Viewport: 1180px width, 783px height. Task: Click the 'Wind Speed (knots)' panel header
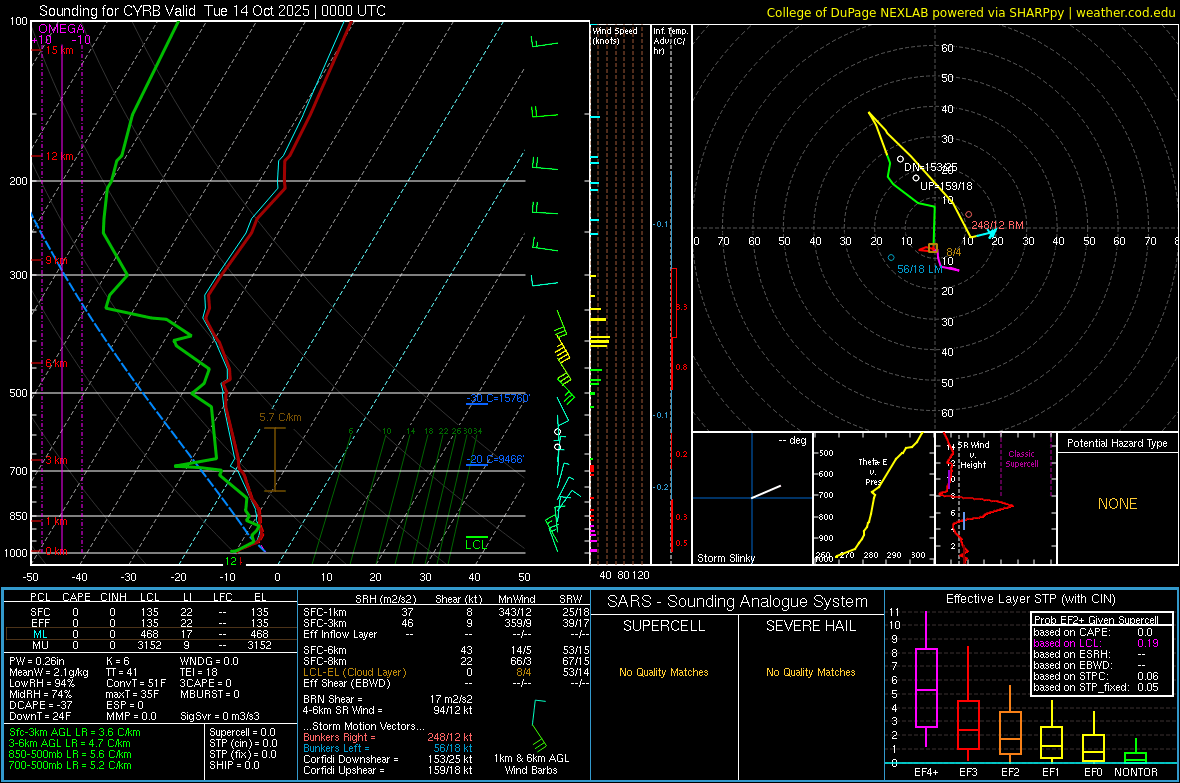[x=615, y=35]
